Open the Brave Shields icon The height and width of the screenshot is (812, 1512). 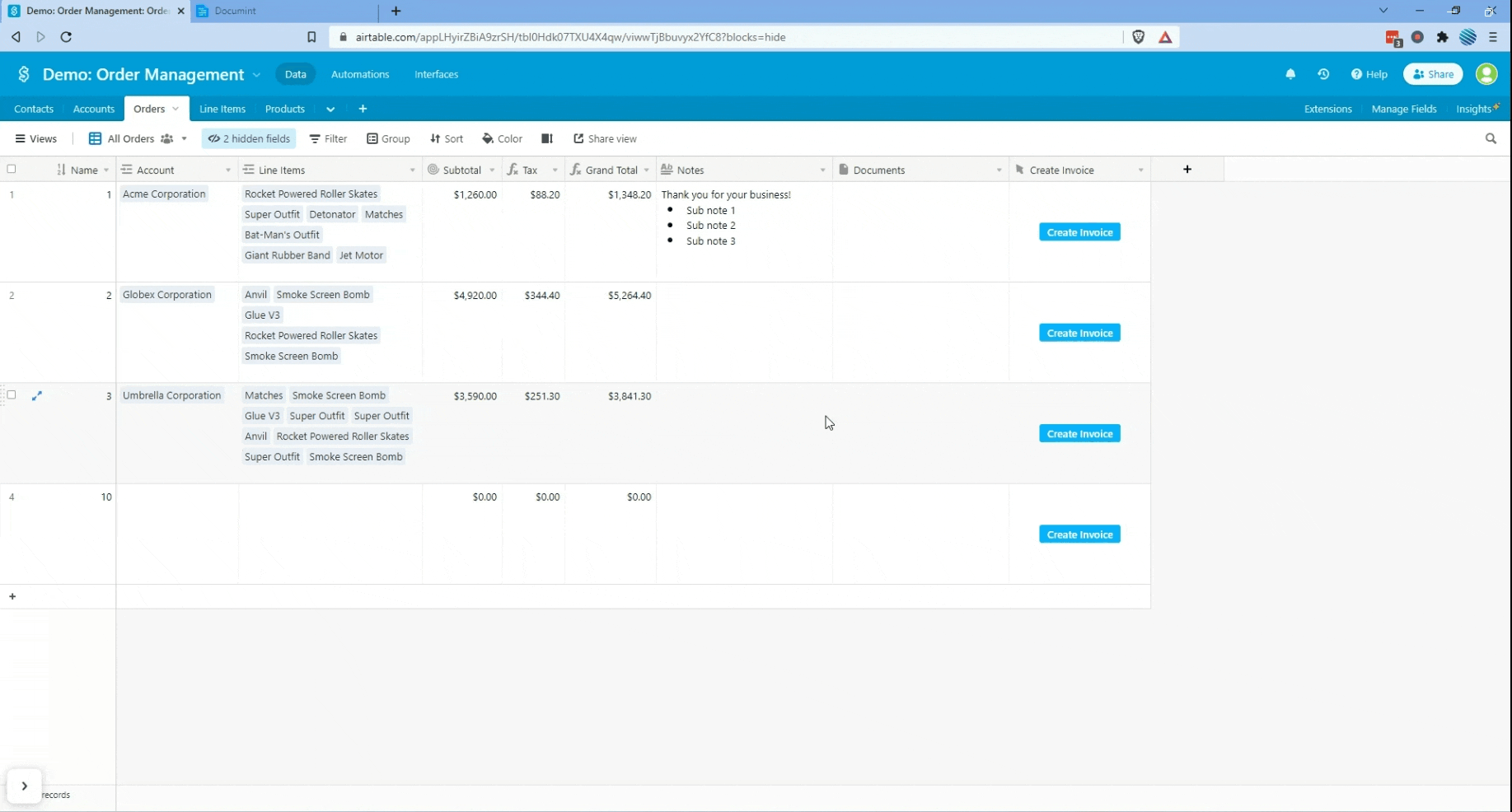coord(1138,37)
